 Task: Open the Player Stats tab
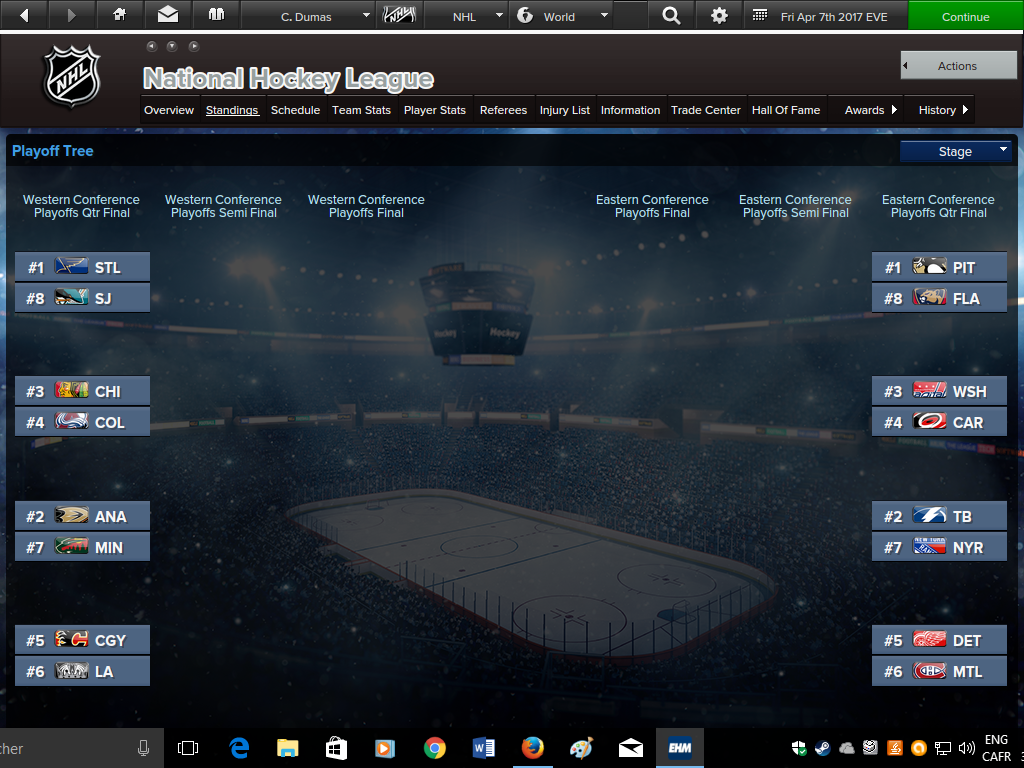435,110
